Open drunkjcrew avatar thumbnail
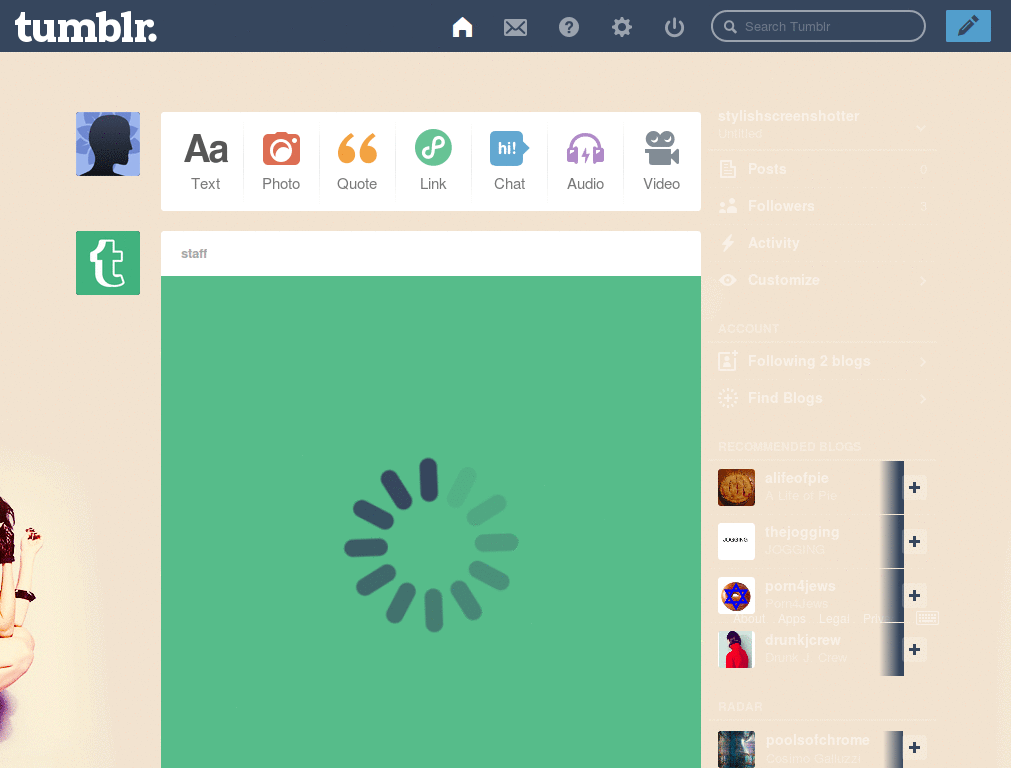 [736, 649]
